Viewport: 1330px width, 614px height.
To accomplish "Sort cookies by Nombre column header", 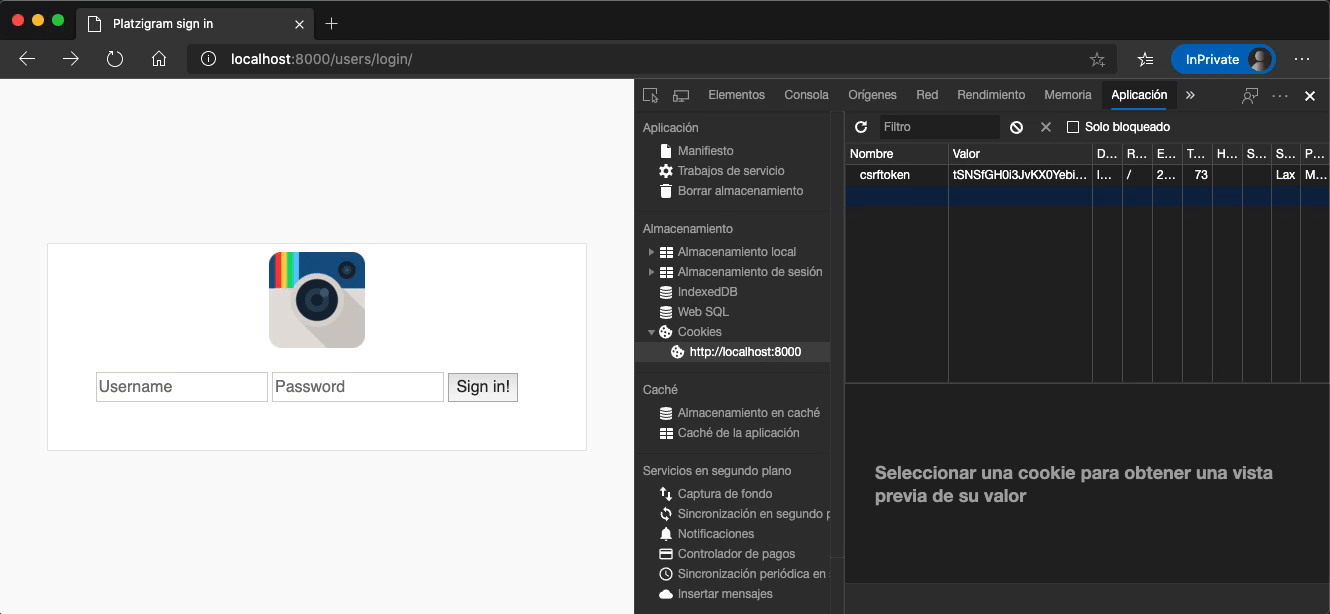I will (x=897, y=154).
